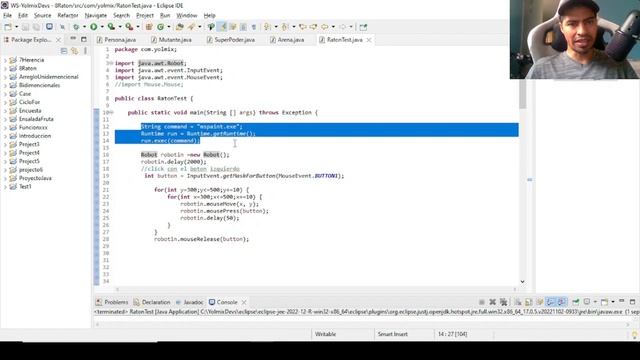
Task: Close the Console view tab
Action: tap(244, 302)
